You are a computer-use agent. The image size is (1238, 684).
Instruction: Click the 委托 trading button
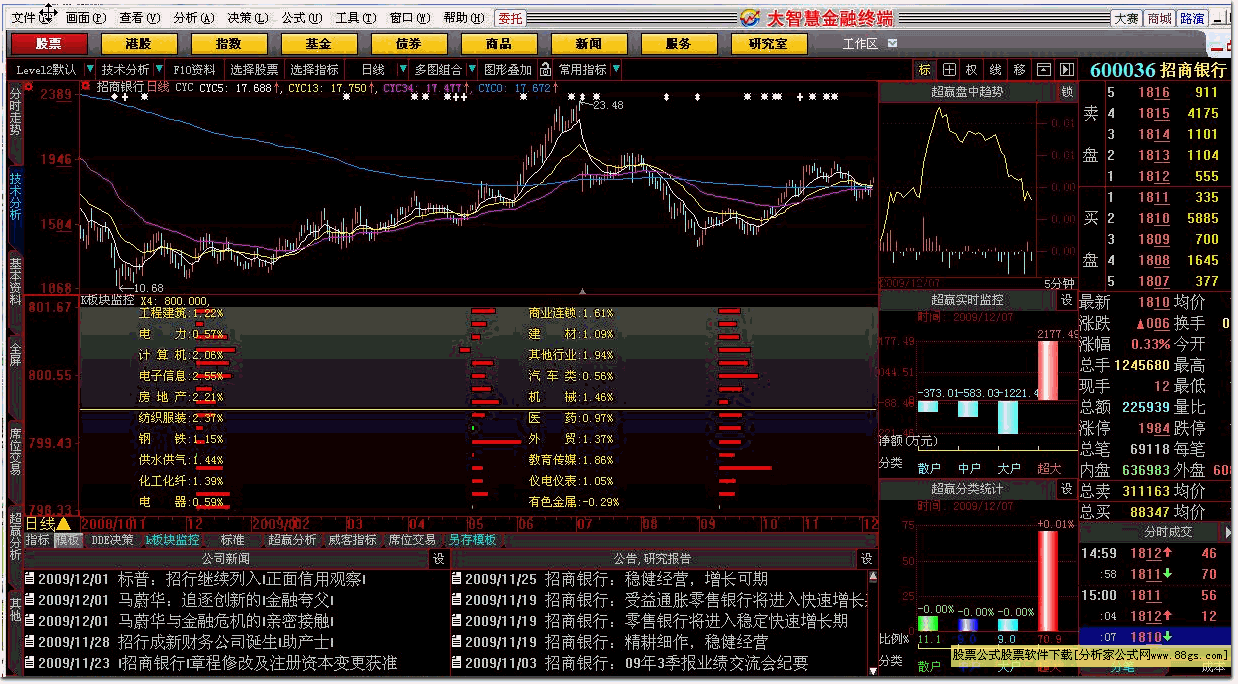510,18
